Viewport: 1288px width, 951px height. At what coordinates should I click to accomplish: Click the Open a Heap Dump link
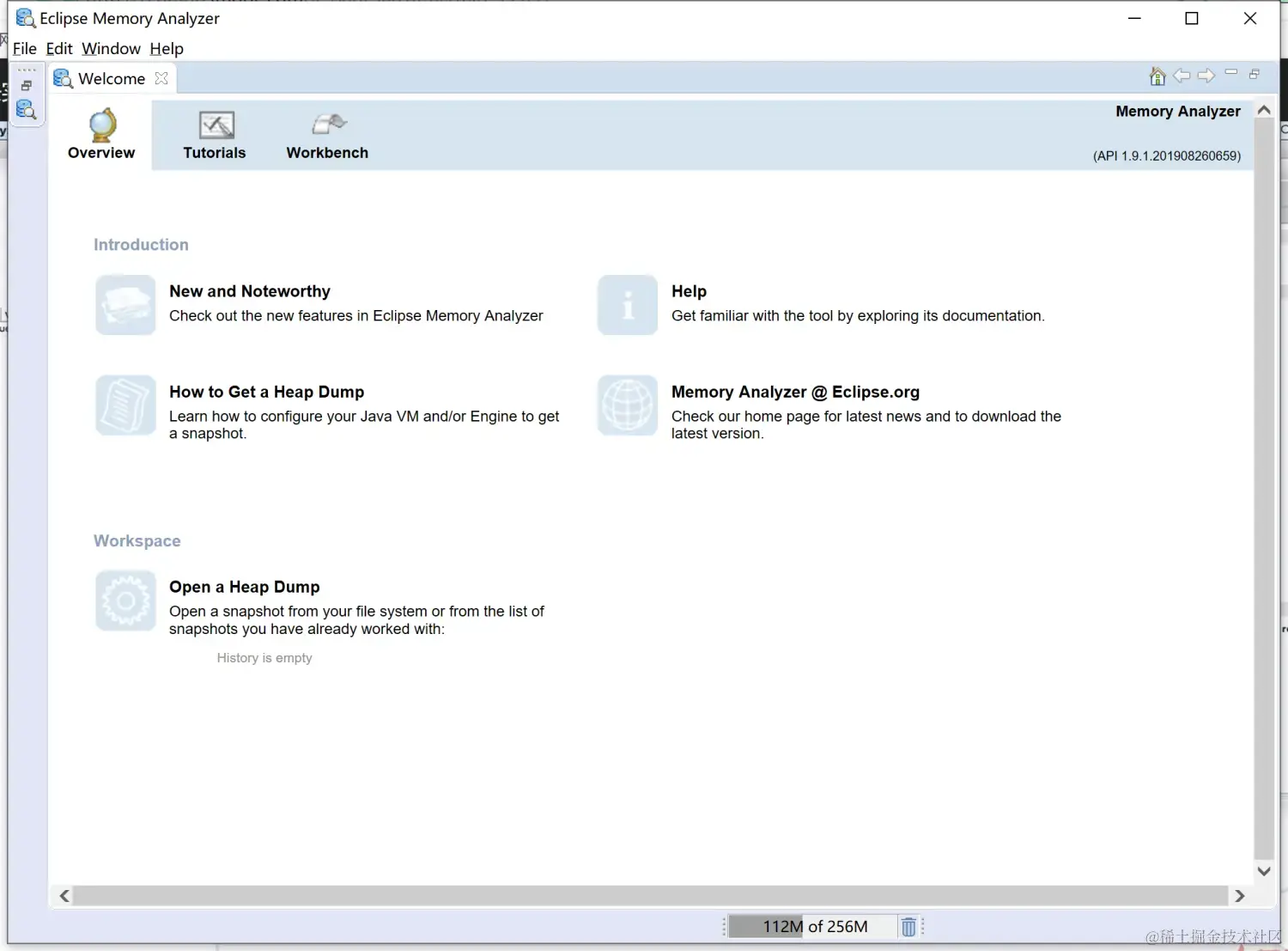245,587
